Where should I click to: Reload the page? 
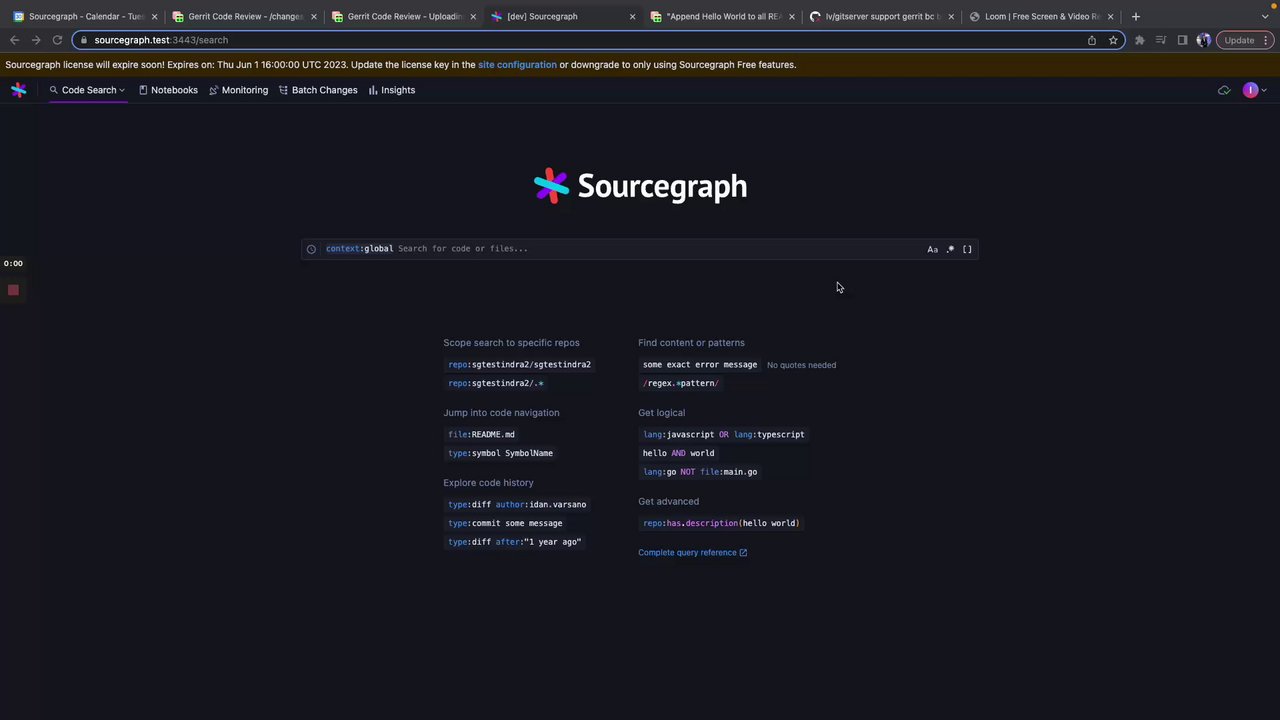tap(57, 40)
